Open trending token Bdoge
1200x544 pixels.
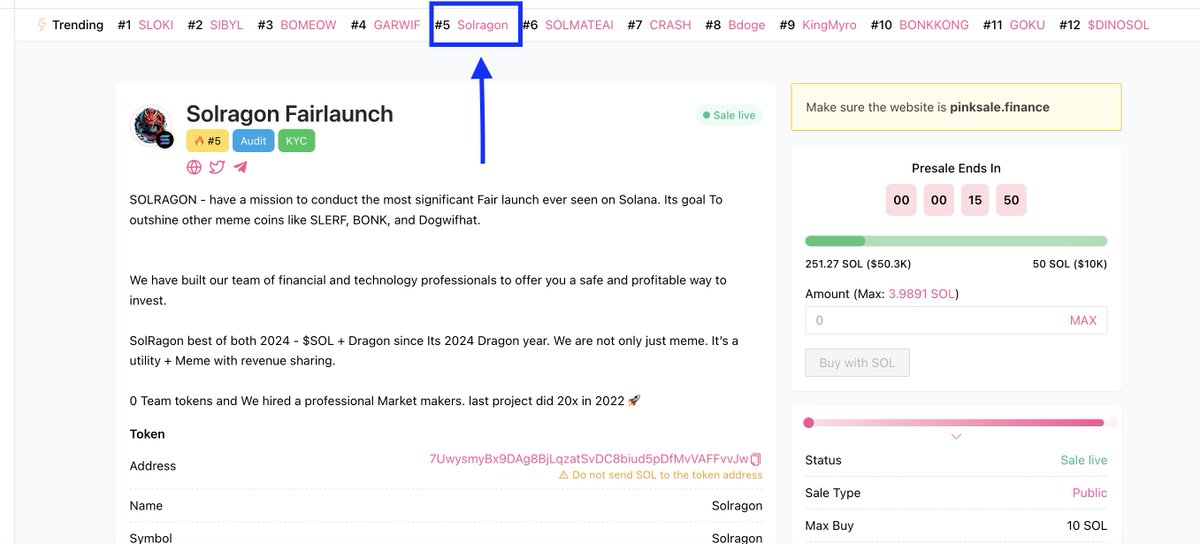tap(746, 24)
